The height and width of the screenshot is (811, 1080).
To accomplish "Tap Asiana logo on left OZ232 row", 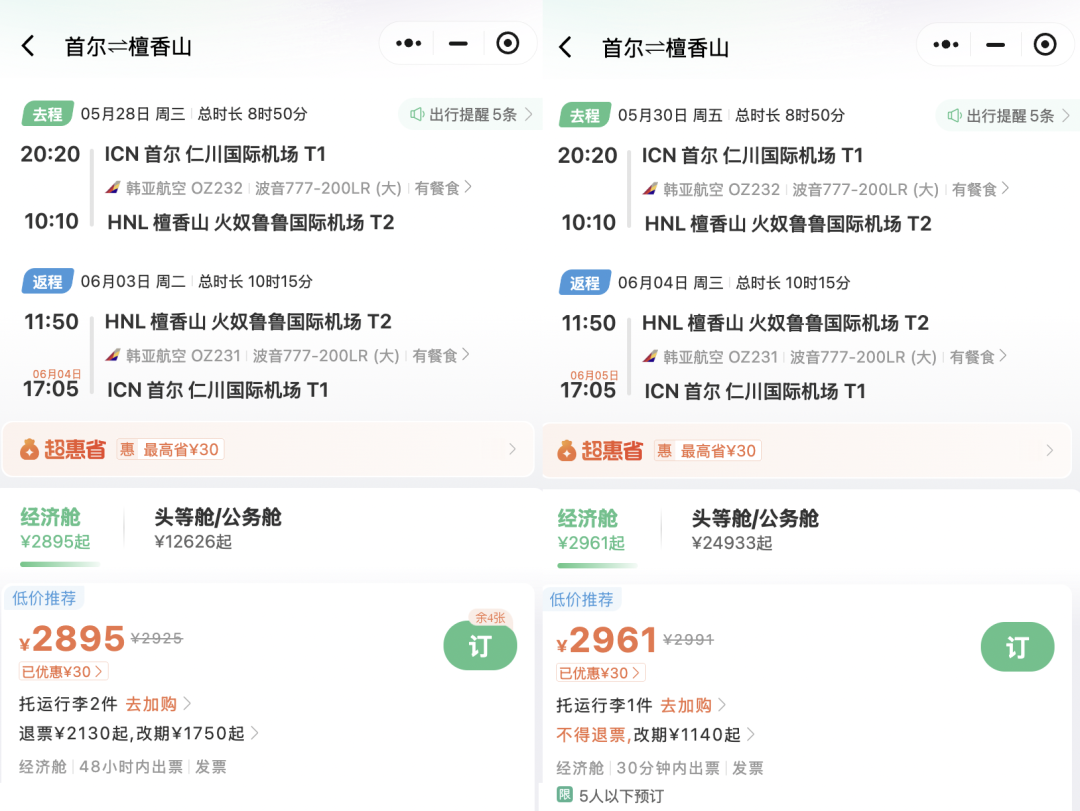I will pyautogui.click(x=113, y=187).
